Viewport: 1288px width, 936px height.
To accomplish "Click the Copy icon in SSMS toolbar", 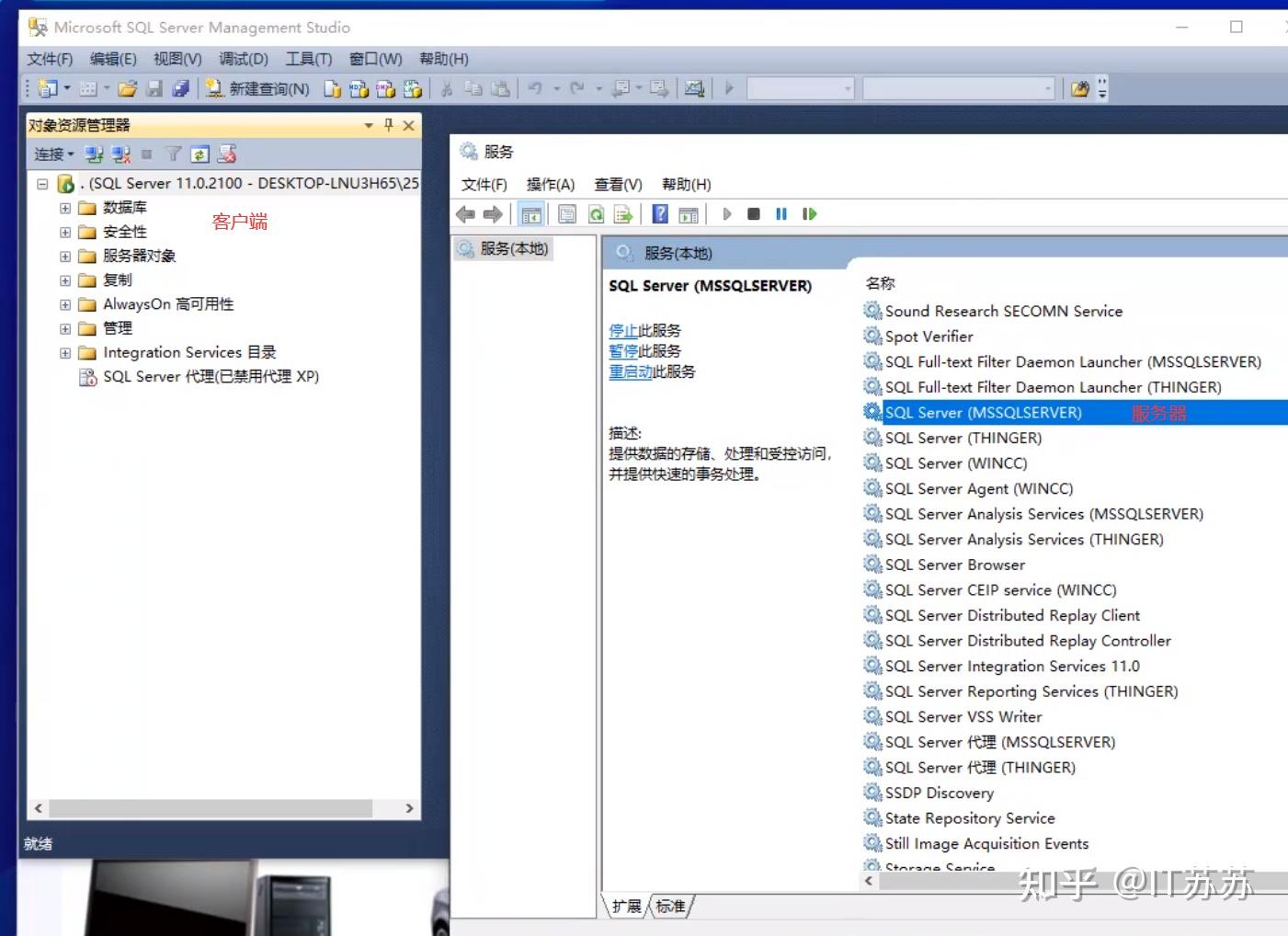I will pyautogui.click(x=473, y=88).
